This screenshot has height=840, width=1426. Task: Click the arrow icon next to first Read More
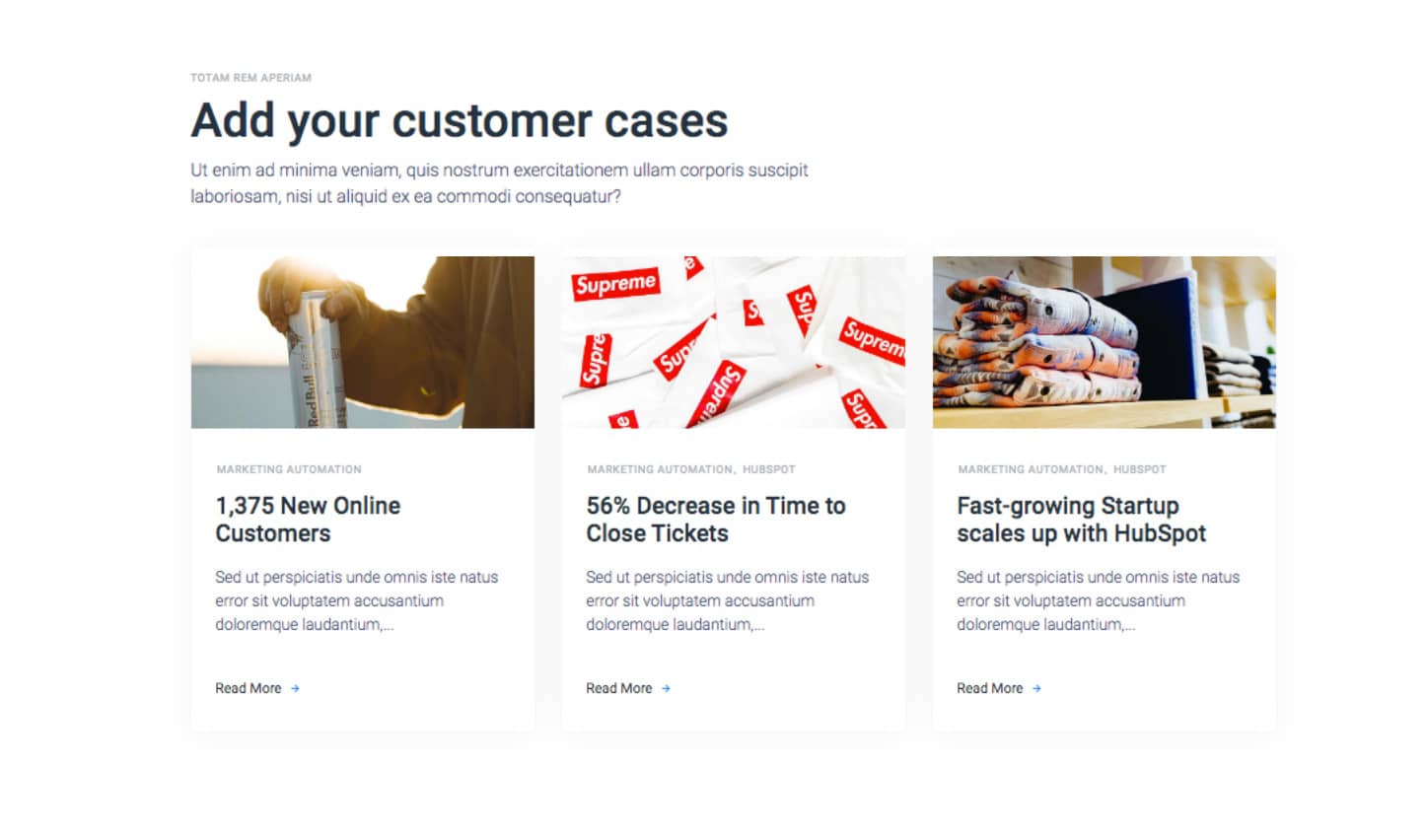click(x=295, y=689)
